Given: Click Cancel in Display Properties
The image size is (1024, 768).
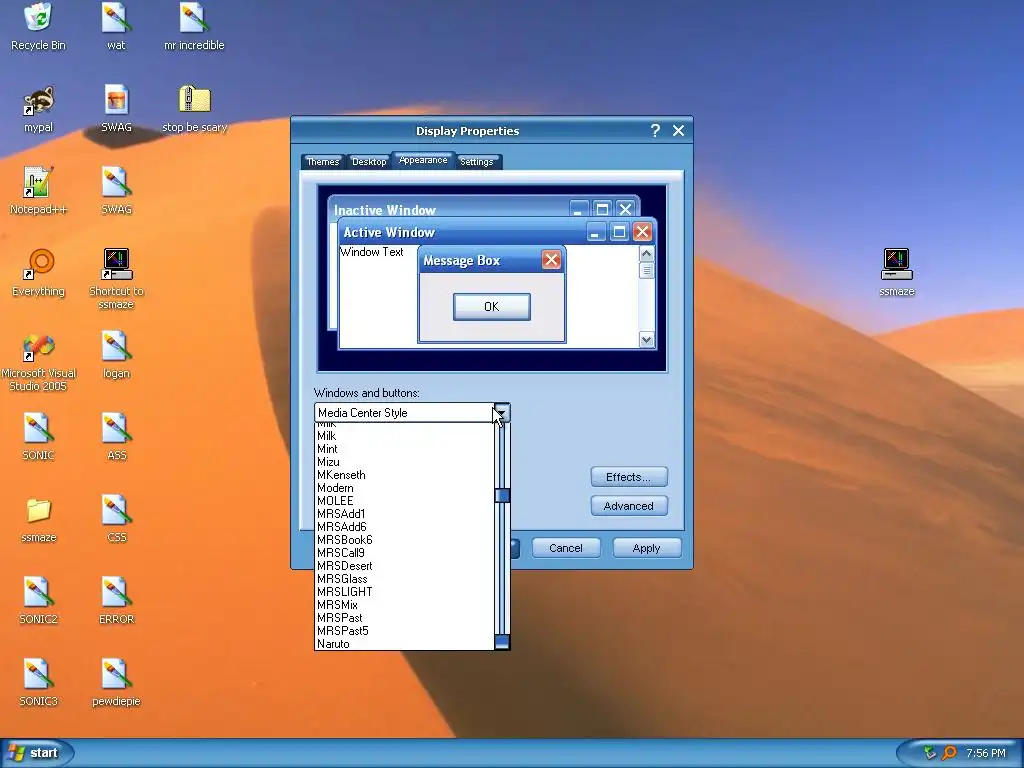Looking at the screenshot, I should [x=566, y=548].
